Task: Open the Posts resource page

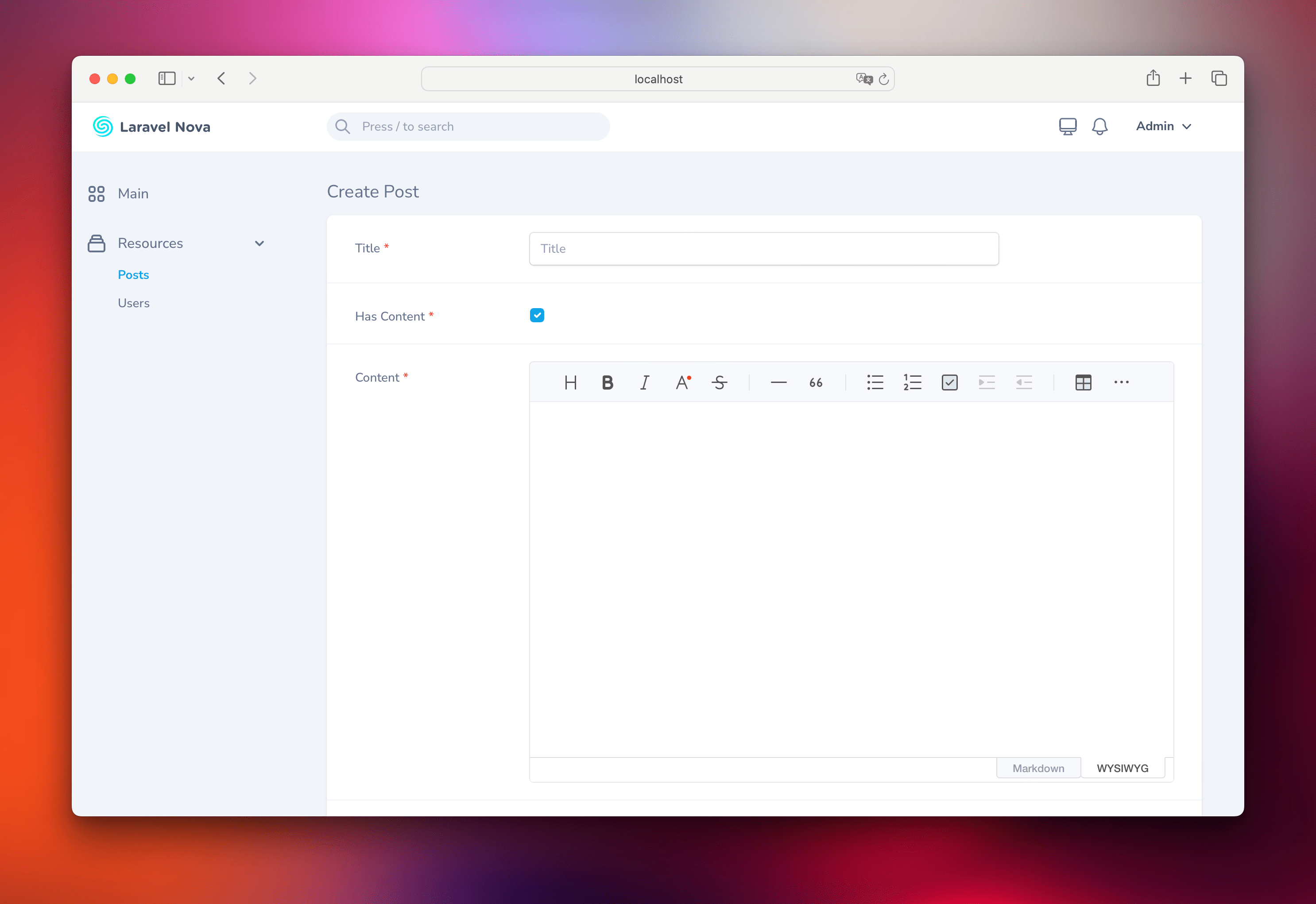Action: click(133, 274)
